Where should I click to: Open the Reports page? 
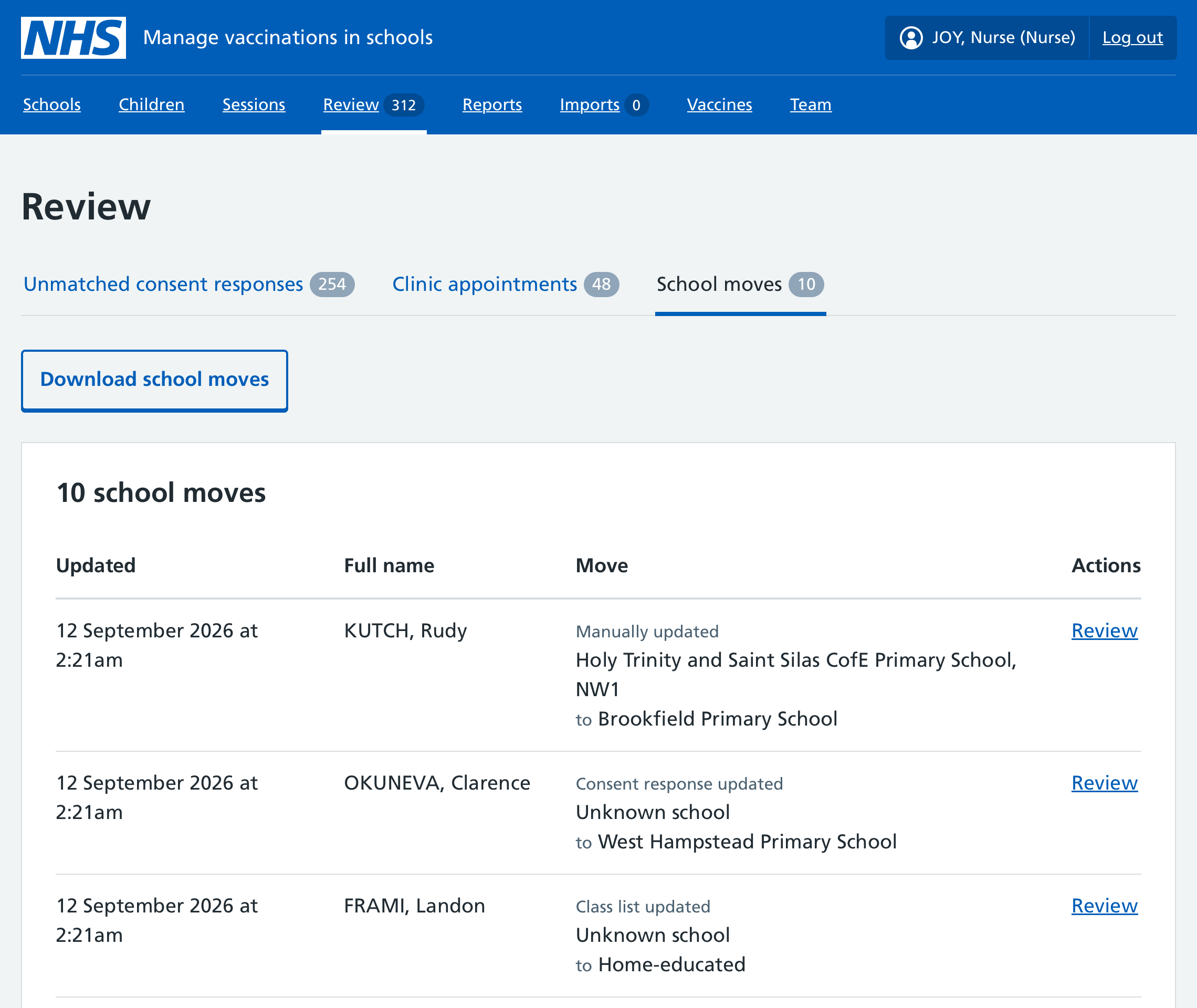pos(492,104)
